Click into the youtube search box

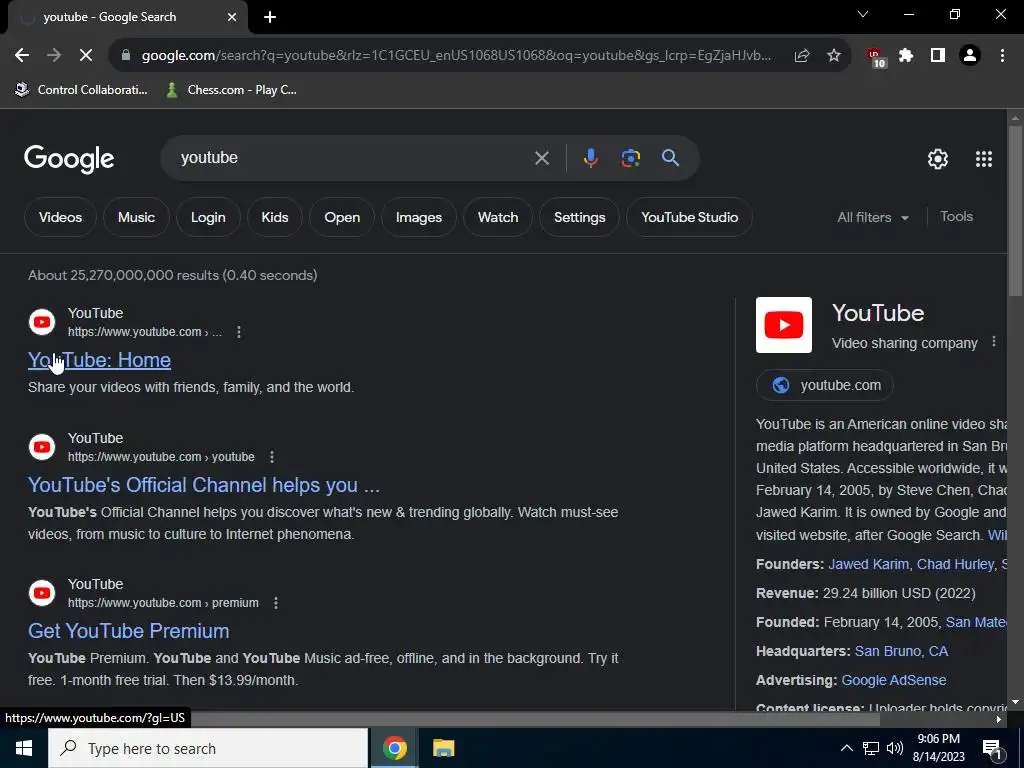pos(353,158)
